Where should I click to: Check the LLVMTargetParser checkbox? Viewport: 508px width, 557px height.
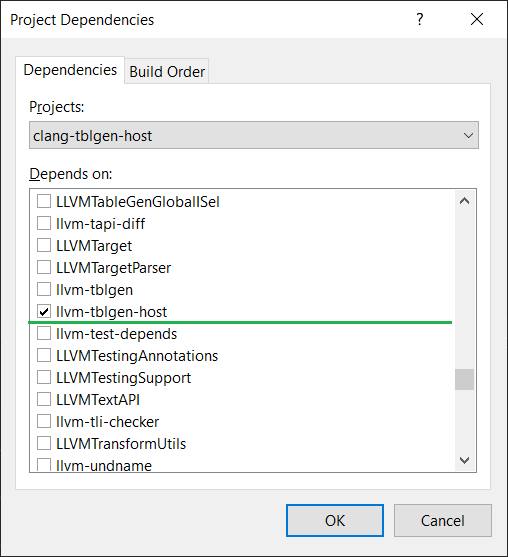click(x=44, y=267)
